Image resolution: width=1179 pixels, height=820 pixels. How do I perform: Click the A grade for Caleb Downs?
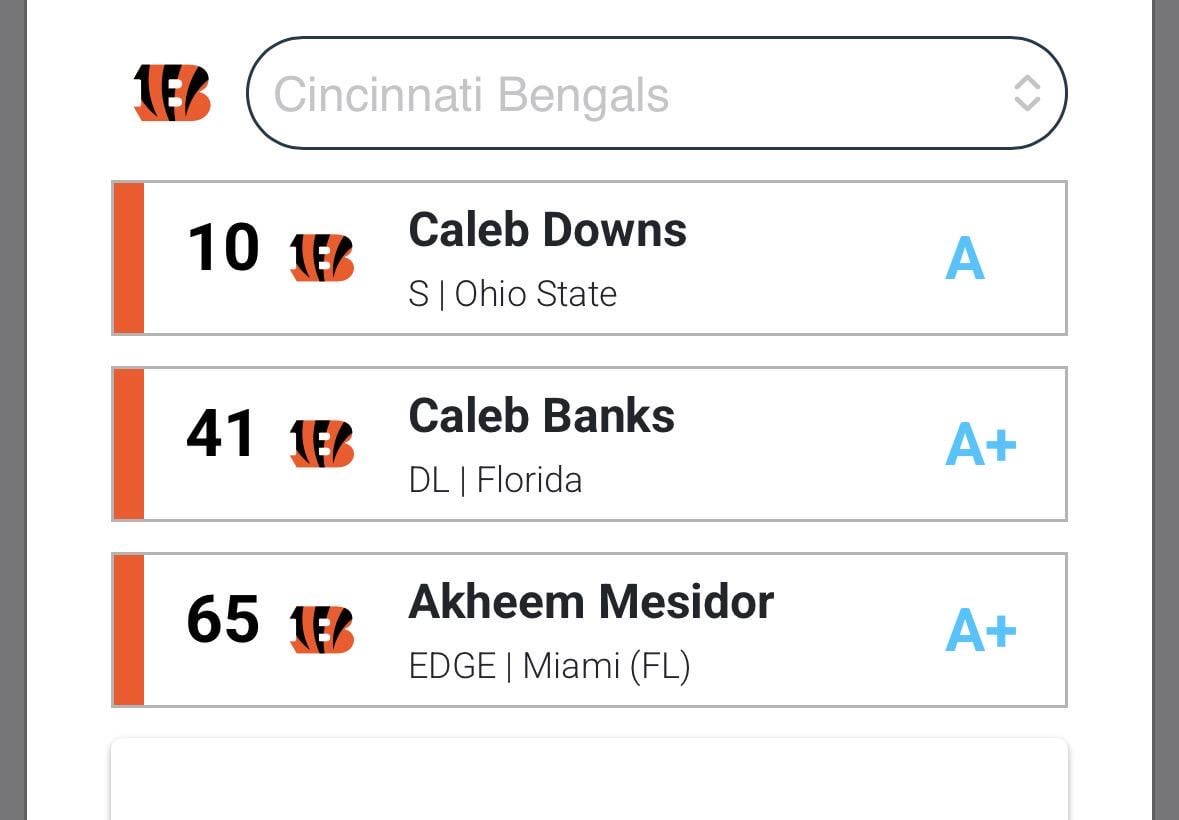coord(965,258)
